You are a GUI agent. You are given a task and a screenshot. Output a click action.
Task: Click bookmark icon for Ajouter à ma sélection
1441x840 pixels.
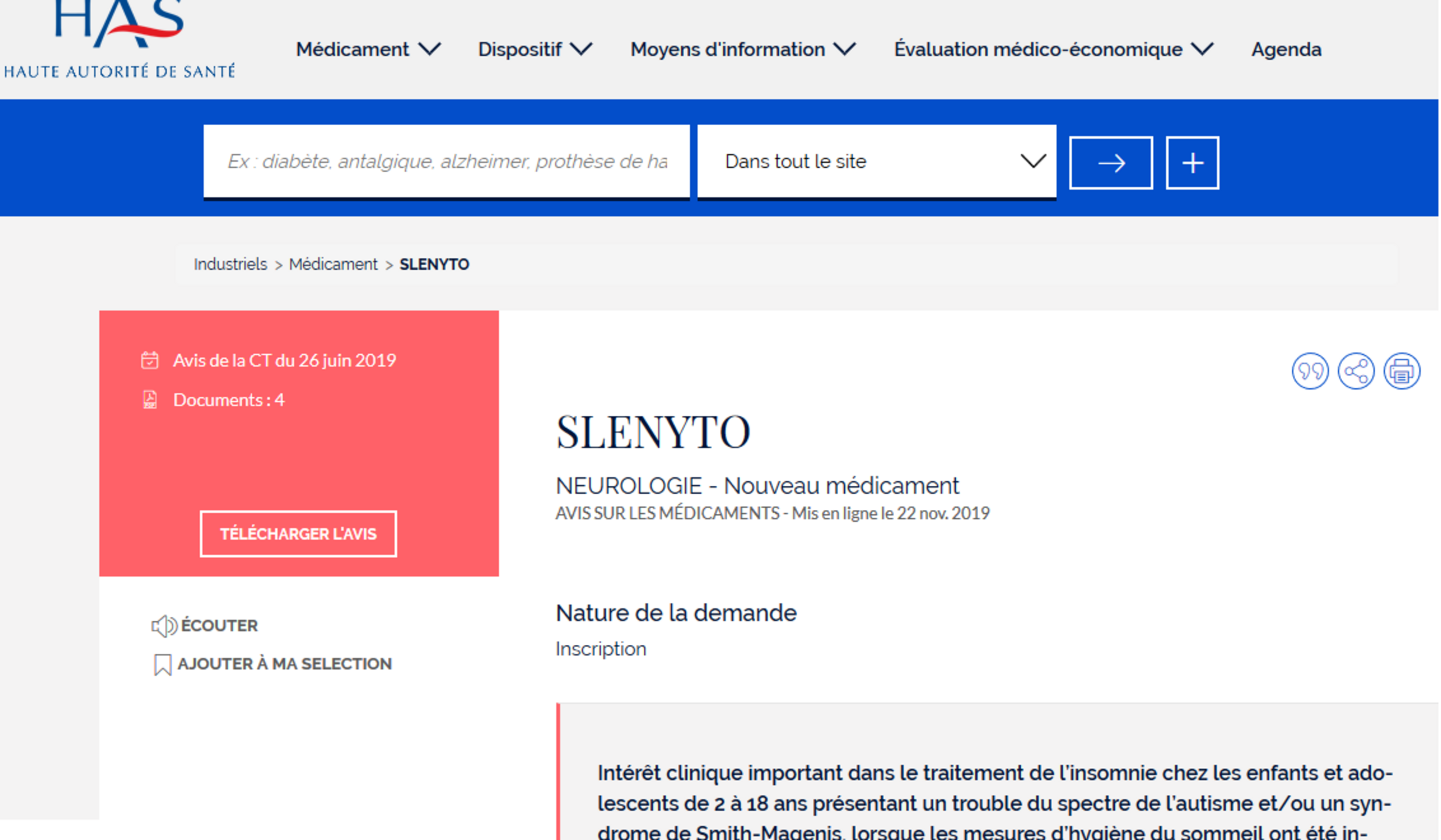tap(162, 665)
